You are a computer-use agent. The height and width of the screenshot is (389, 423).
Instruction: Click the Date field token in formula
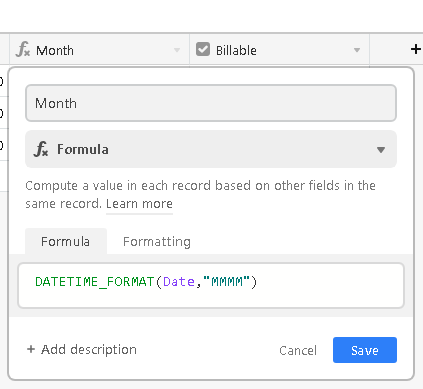click(179, 282)
